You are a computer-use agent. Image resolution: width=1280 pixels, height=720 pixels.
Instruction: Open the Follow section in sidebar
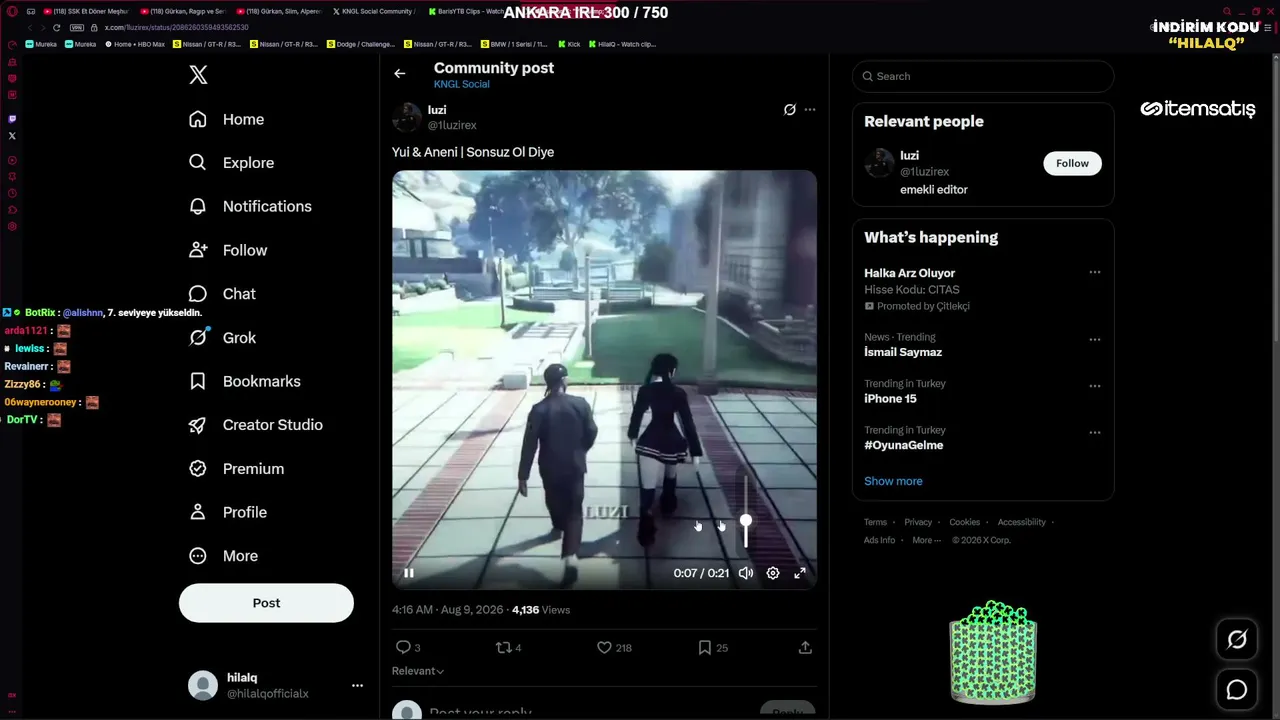click(228, 250)
